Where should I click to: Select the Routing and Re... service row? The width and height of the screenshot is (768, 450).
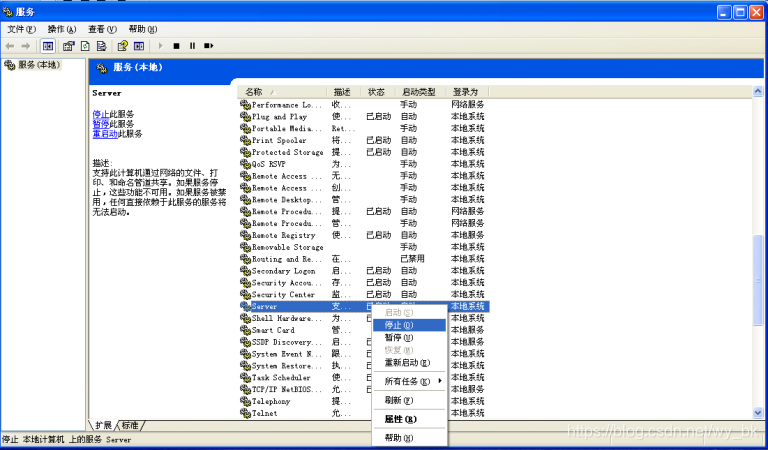pyautogui.click(x=364, y=259)
